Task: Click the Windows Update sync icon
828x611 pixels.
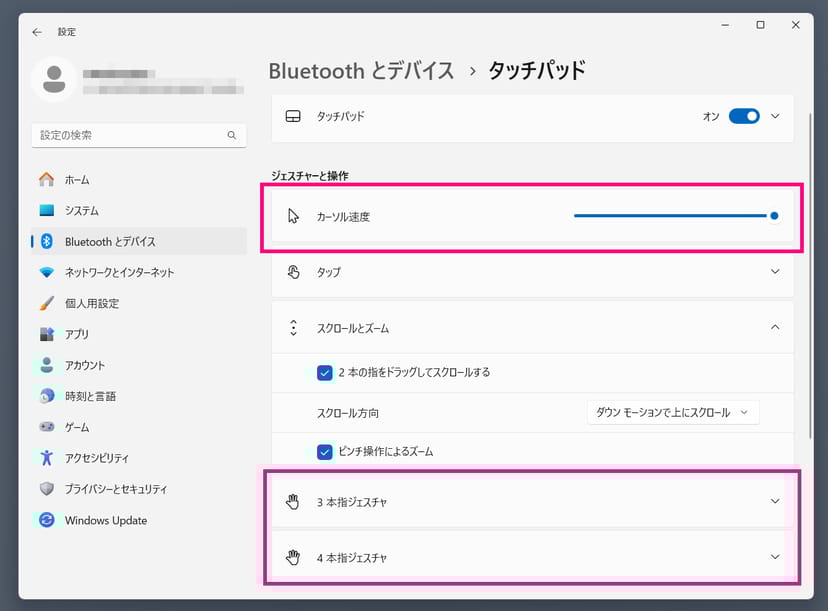Action: [x=46, y=520]
